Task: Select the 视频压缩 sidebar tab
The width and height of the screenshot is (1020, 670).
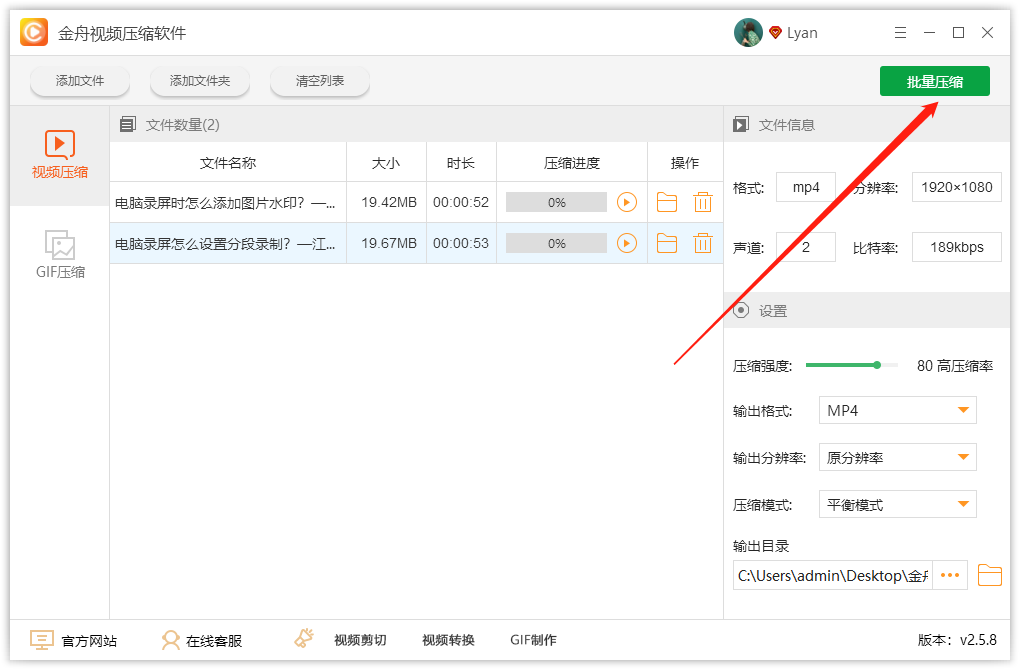Action: [59, 155]
